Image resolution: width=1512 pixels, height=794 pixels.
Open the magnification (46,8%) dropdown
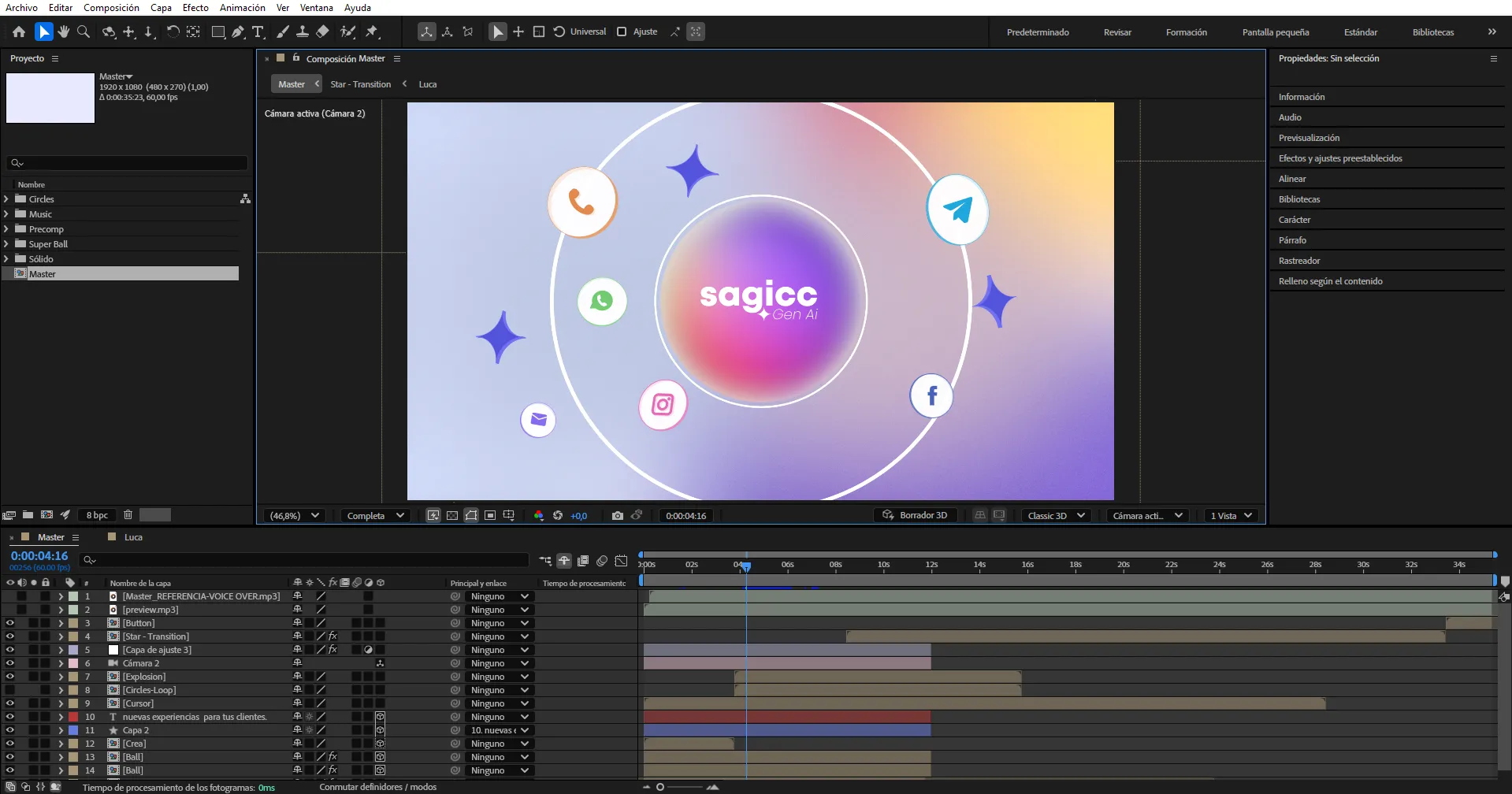coord(295,515)
